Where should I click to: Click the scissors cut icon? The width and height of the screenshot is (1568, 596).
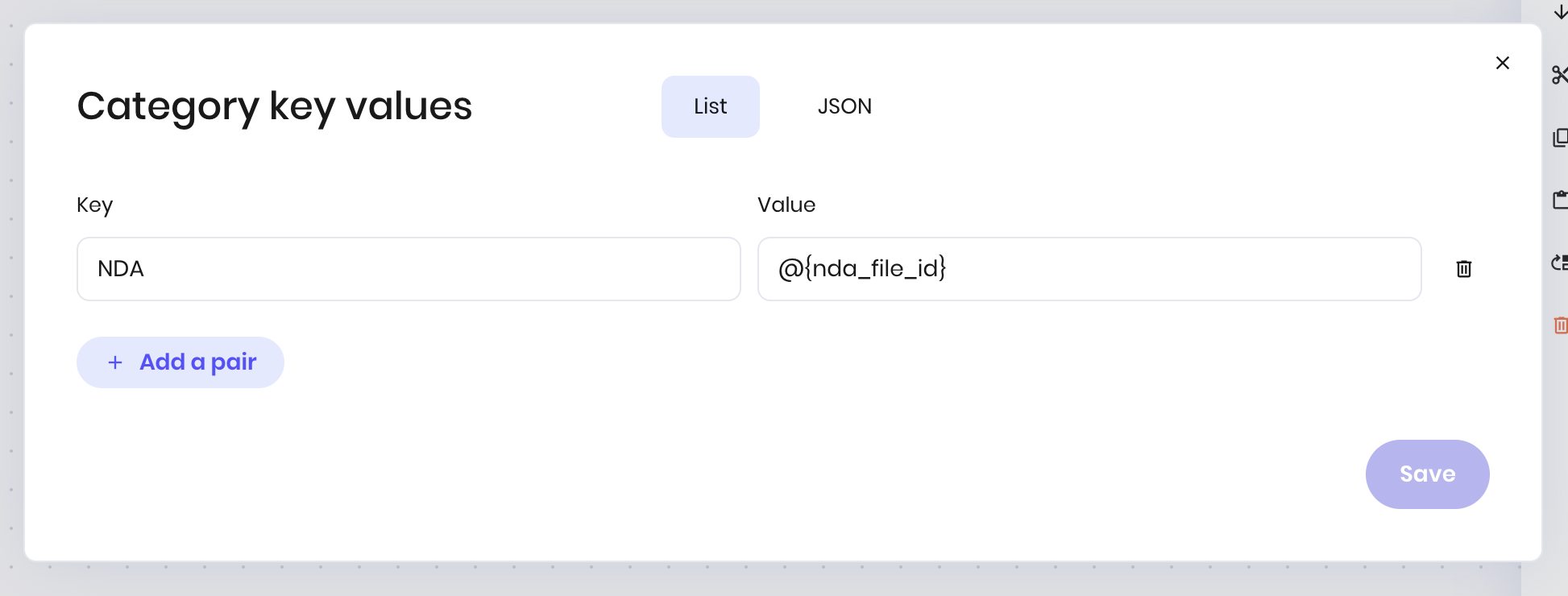(1560, 75)
